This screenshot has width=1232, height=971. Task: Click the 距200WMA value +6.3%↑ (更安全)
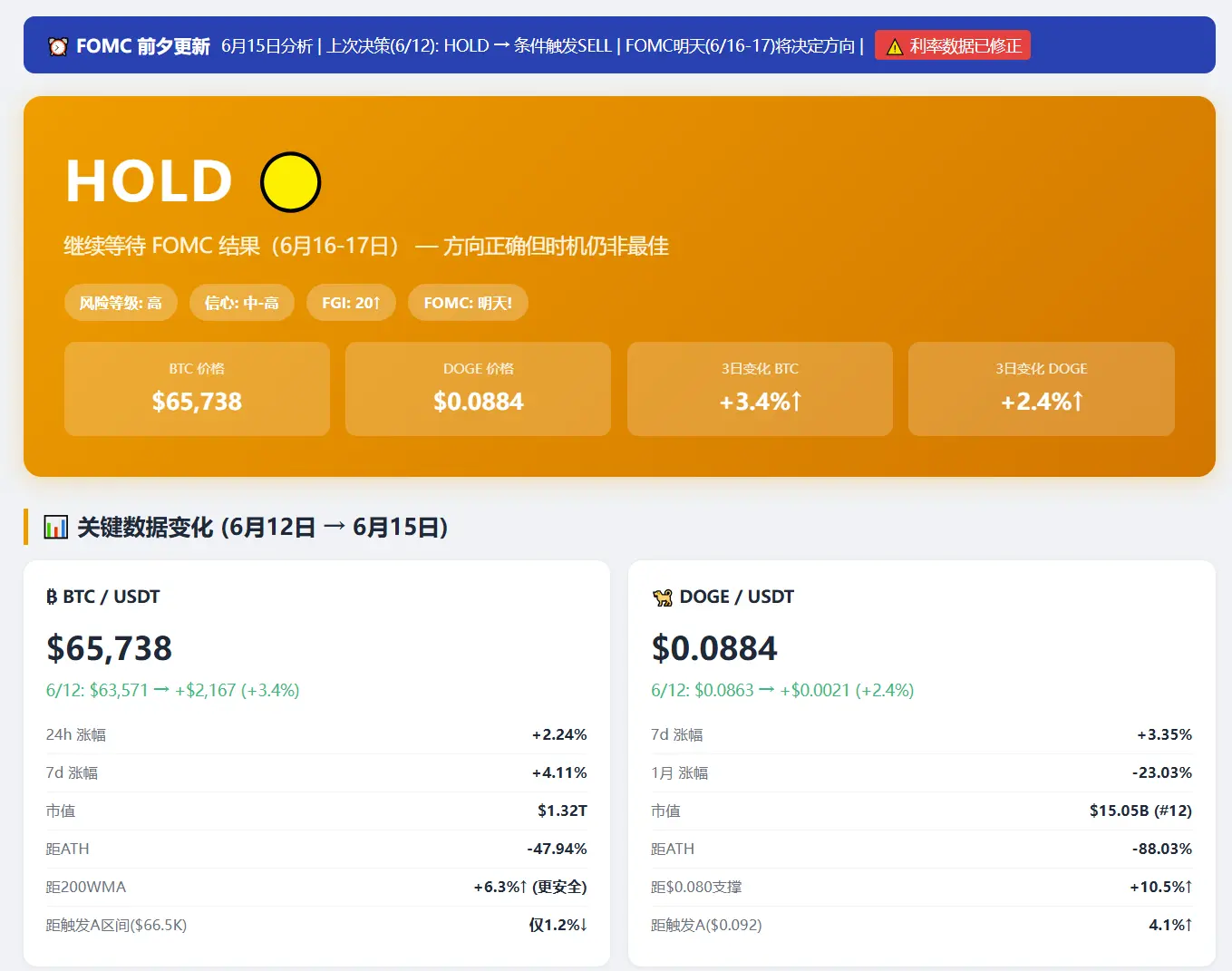[530, 887]
